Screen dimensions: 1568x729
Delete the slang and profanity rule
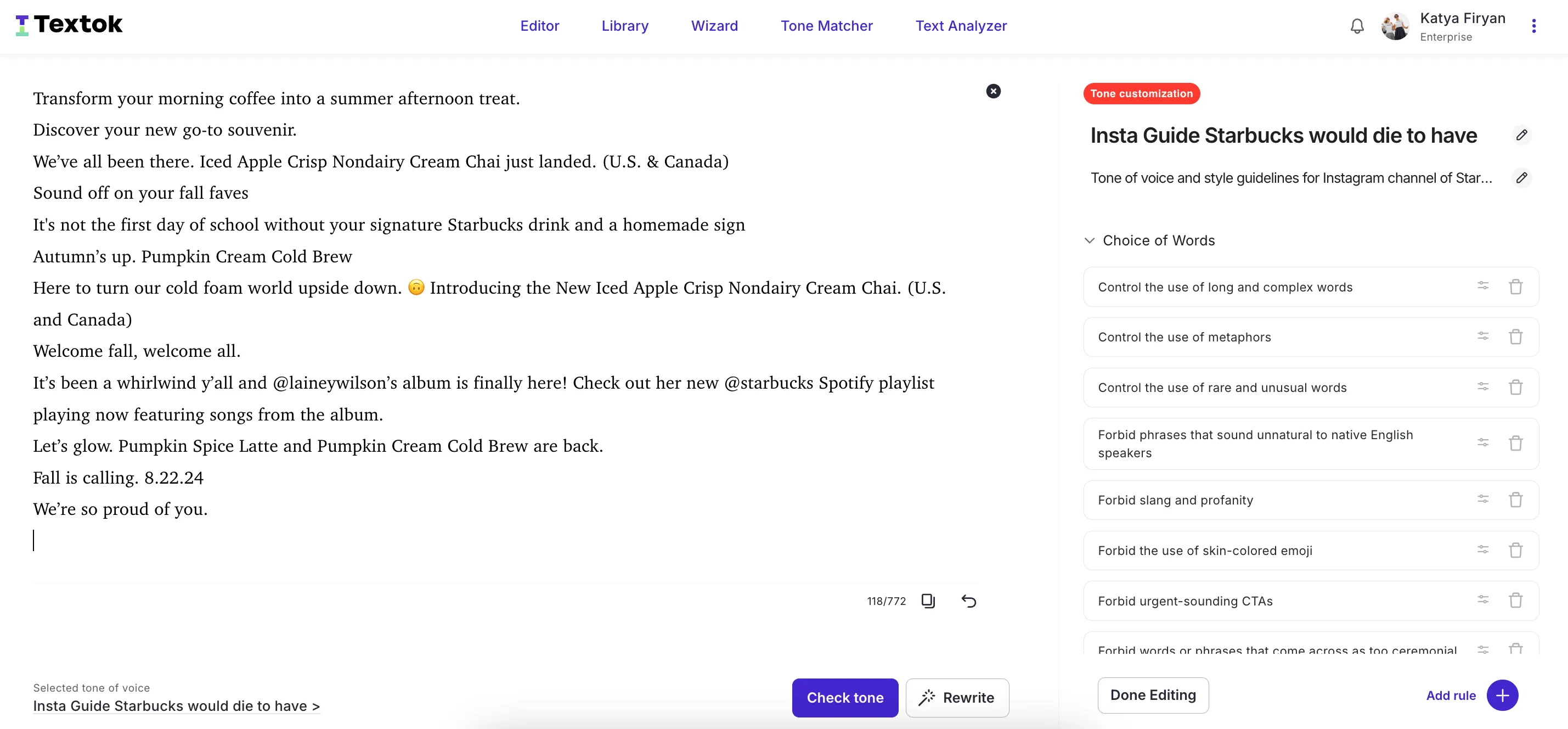(1516, 500)
